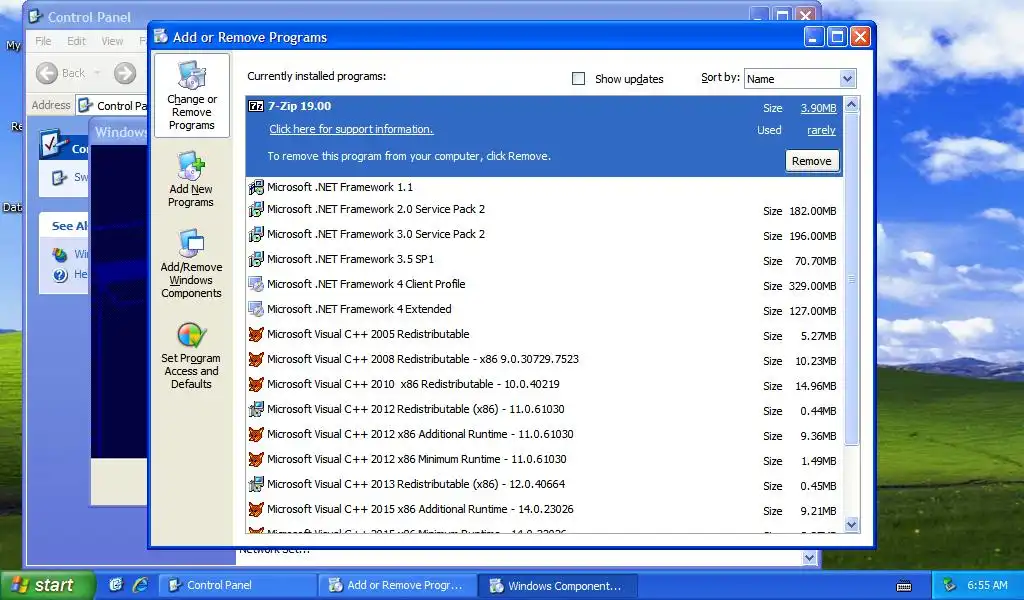Toggle the Show updates checkbox

[x=578, y=79]
